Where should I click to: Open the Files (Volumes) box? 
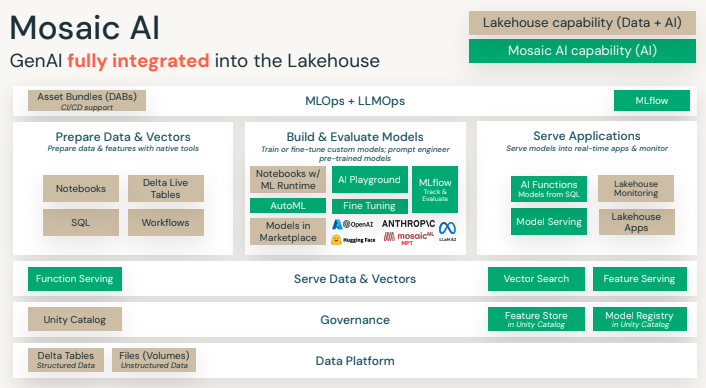coord(154,360)
